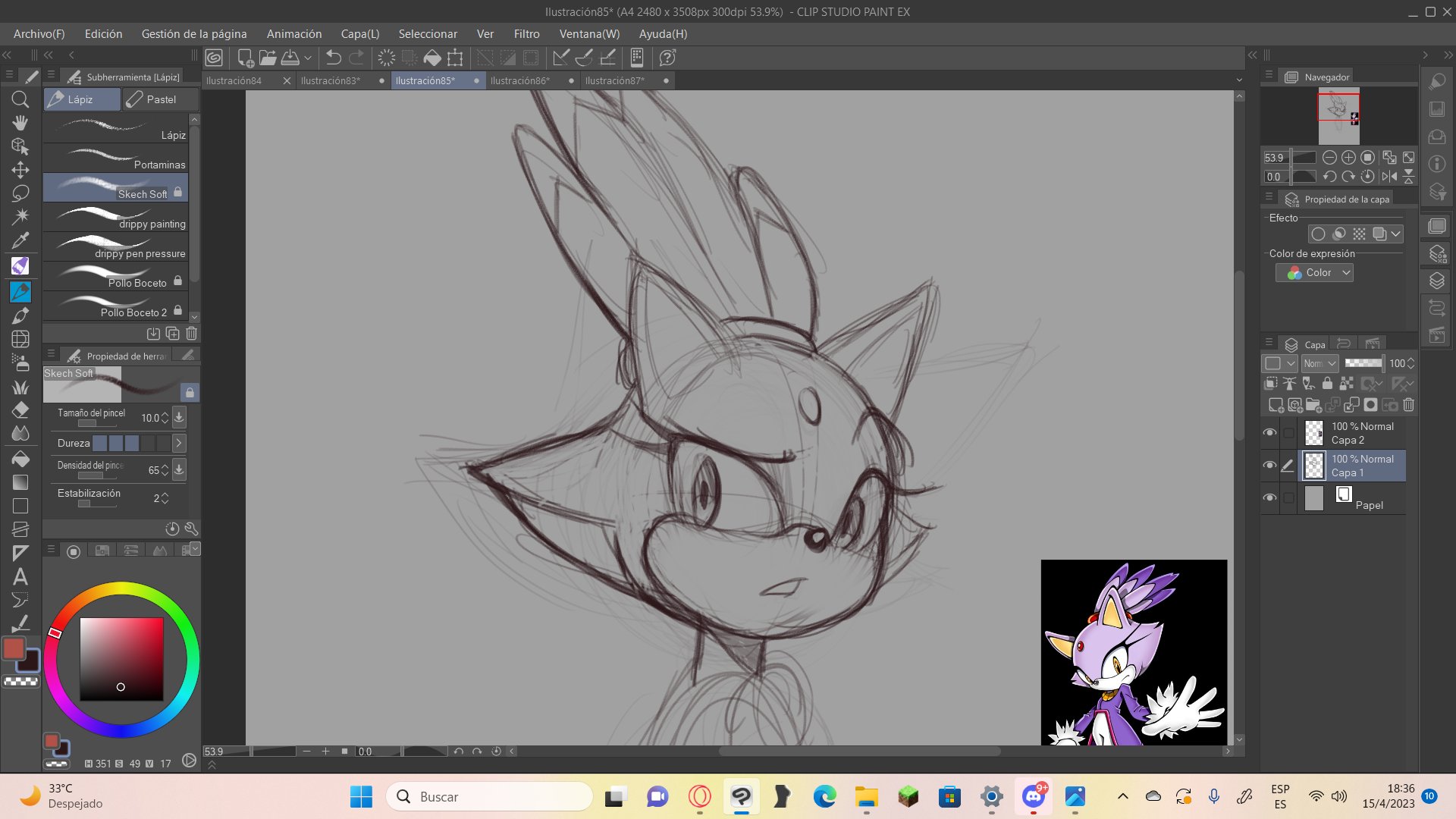This screenshot has height=819, width=1456.
Task: Click the Scale/transform icon in command bar
Action: point(455,58)
